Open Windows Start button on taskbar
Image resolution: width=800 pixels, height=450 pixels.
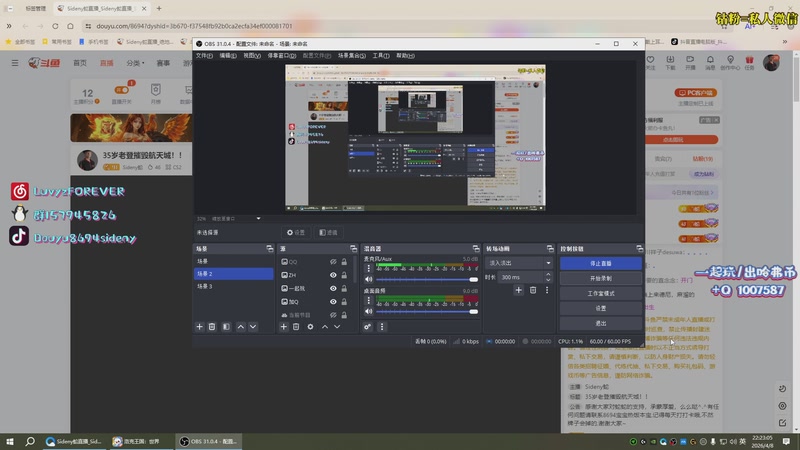tap(10, 441)
